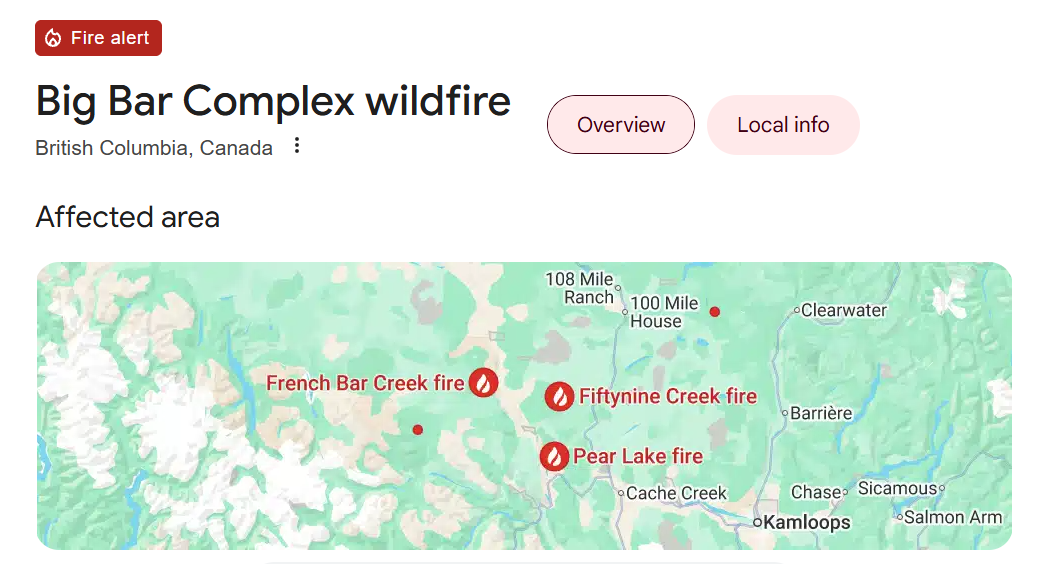Click the Fiftynine Creek fire label

[668, 396]
